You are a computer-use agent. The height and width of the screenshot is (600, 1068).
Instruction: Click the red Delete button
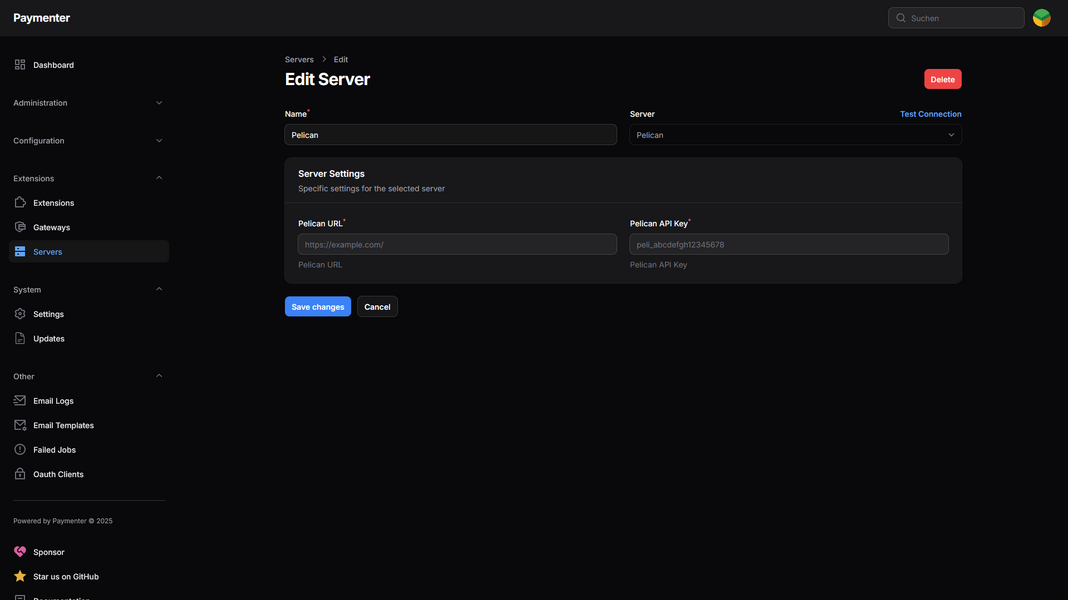pos(943,79)
